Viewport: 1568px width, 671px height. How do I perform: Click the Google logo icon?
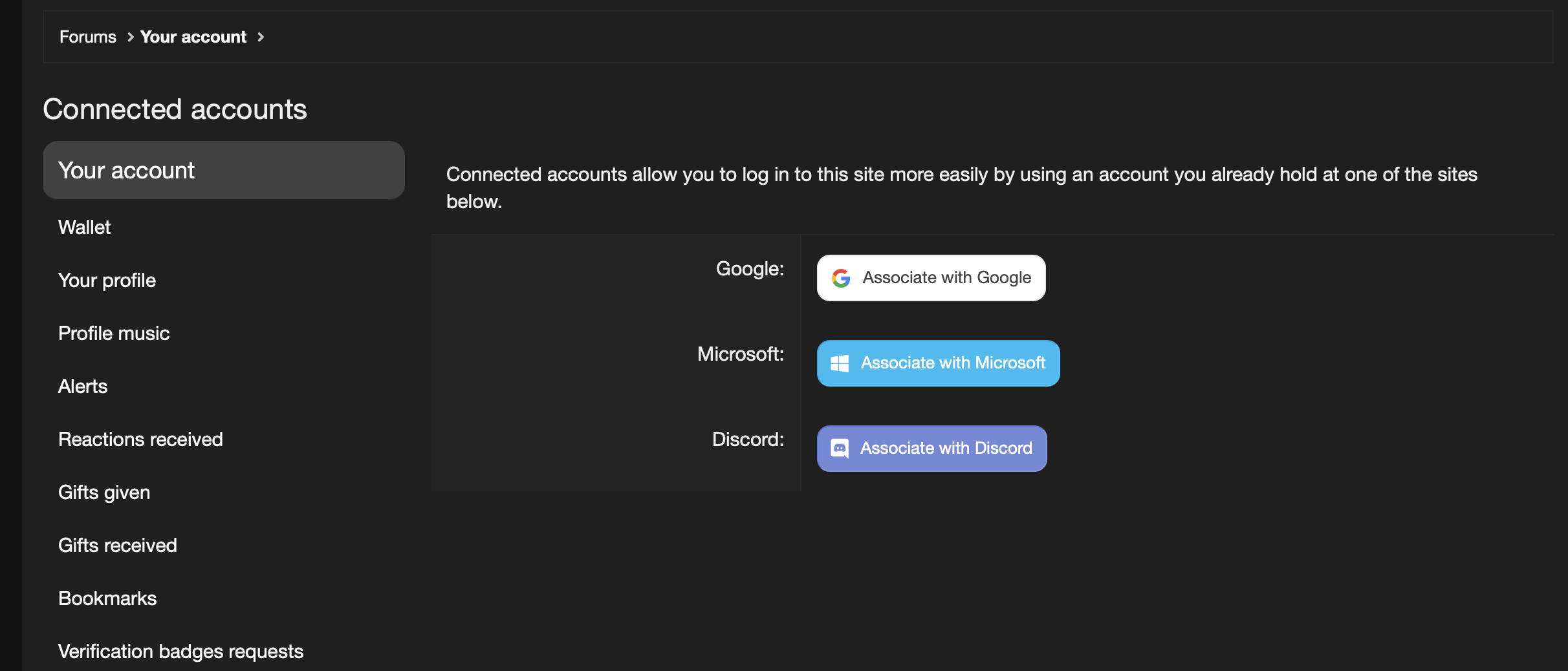(841, 278)
